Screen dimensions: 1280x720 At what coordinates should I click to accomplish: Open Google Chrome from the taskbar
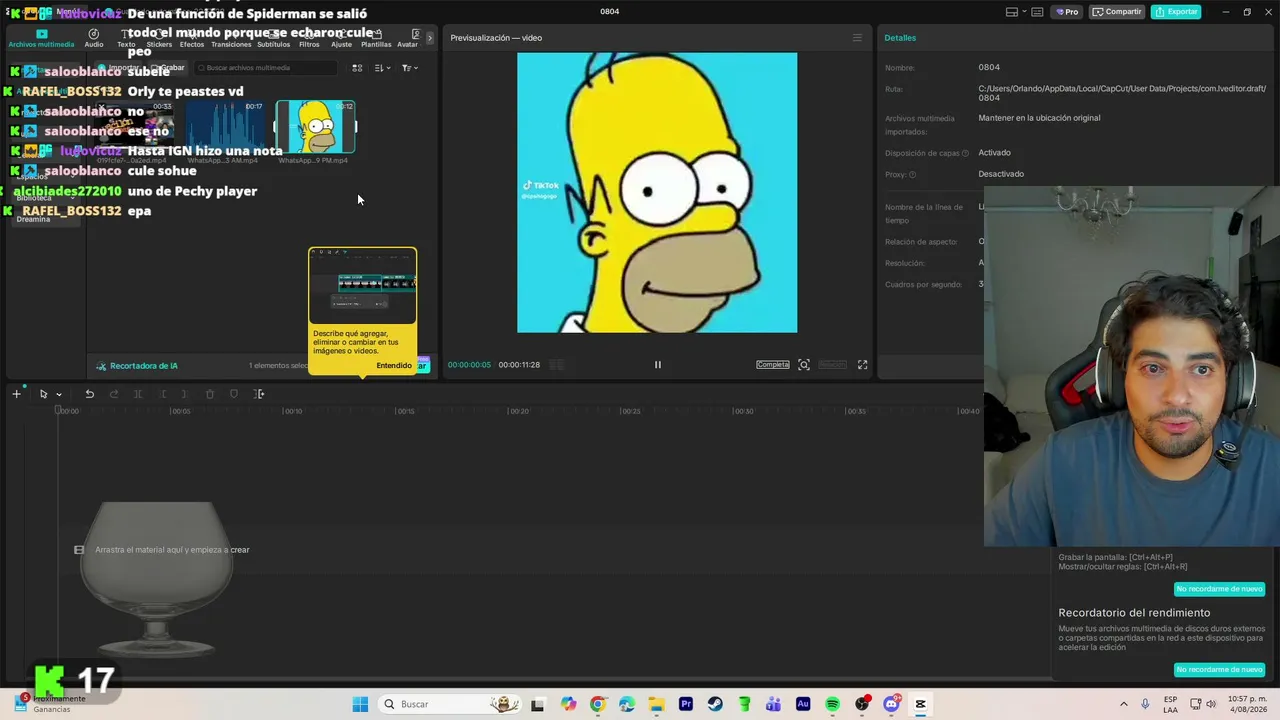pos(598,704)
